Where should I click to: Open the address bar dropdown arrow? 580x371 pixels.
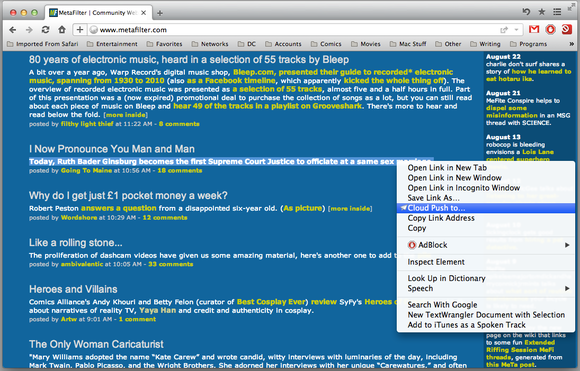(x=516, y=30)
